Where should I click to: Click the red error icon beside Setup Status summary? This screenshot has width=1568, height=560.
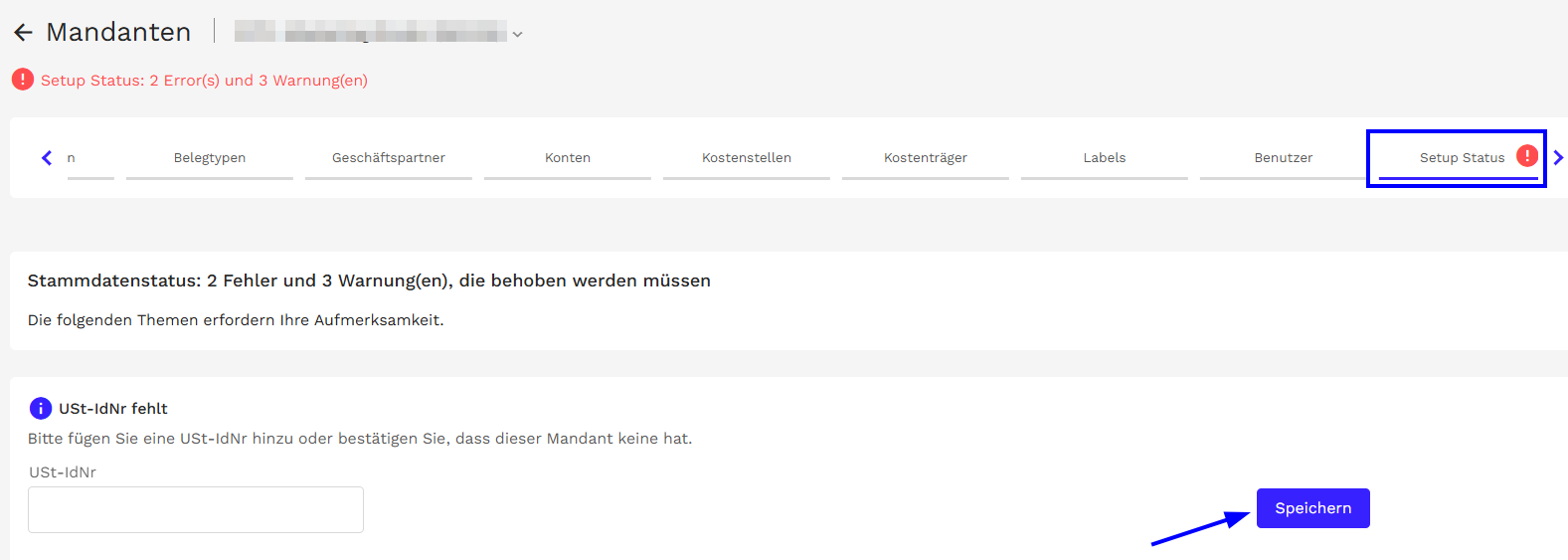[x=23, y=80]
